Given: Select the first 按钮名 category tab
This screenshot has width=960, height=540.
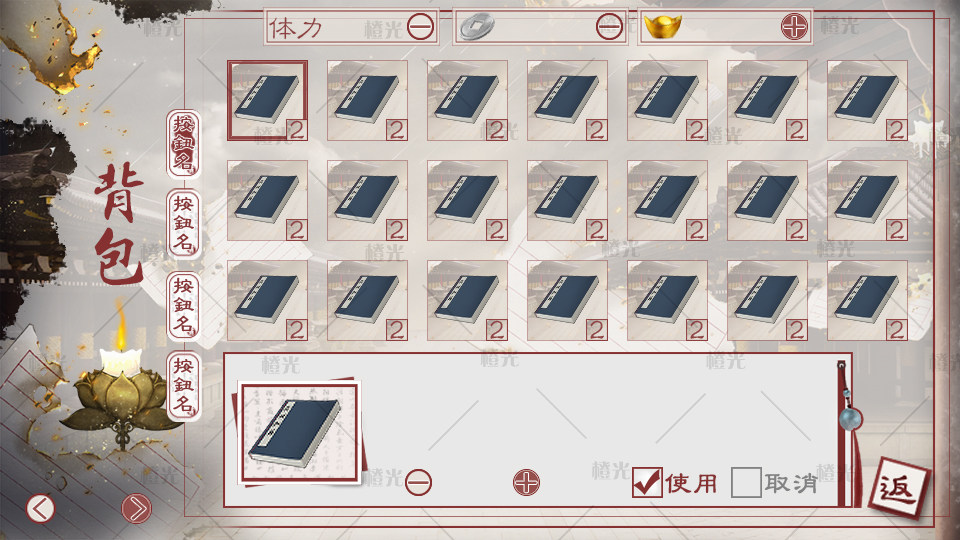Looking at the screenshot, I should 184,144.
